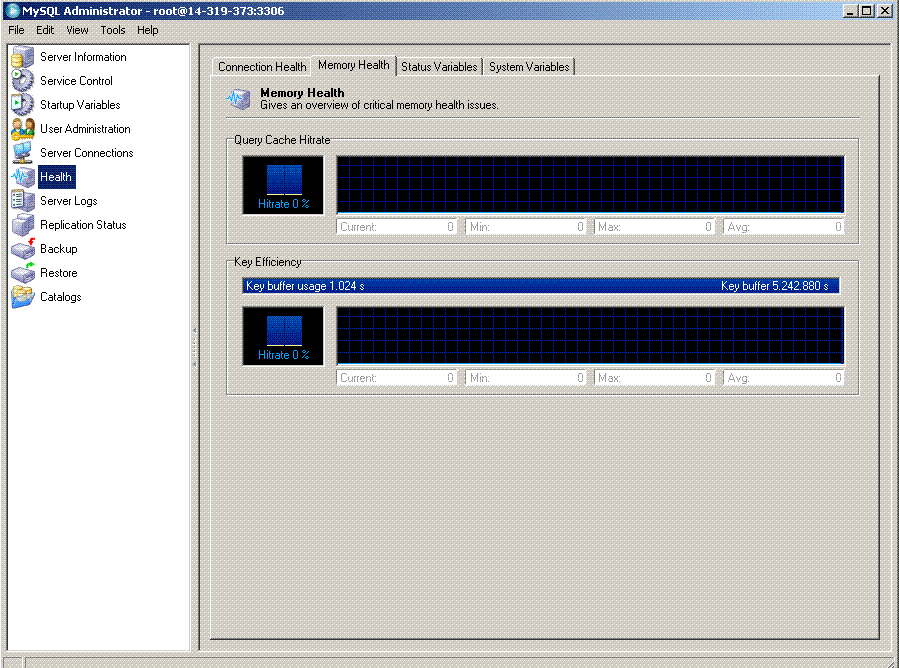
Task: Open User Administration people icon
Action: click(22, 129)
